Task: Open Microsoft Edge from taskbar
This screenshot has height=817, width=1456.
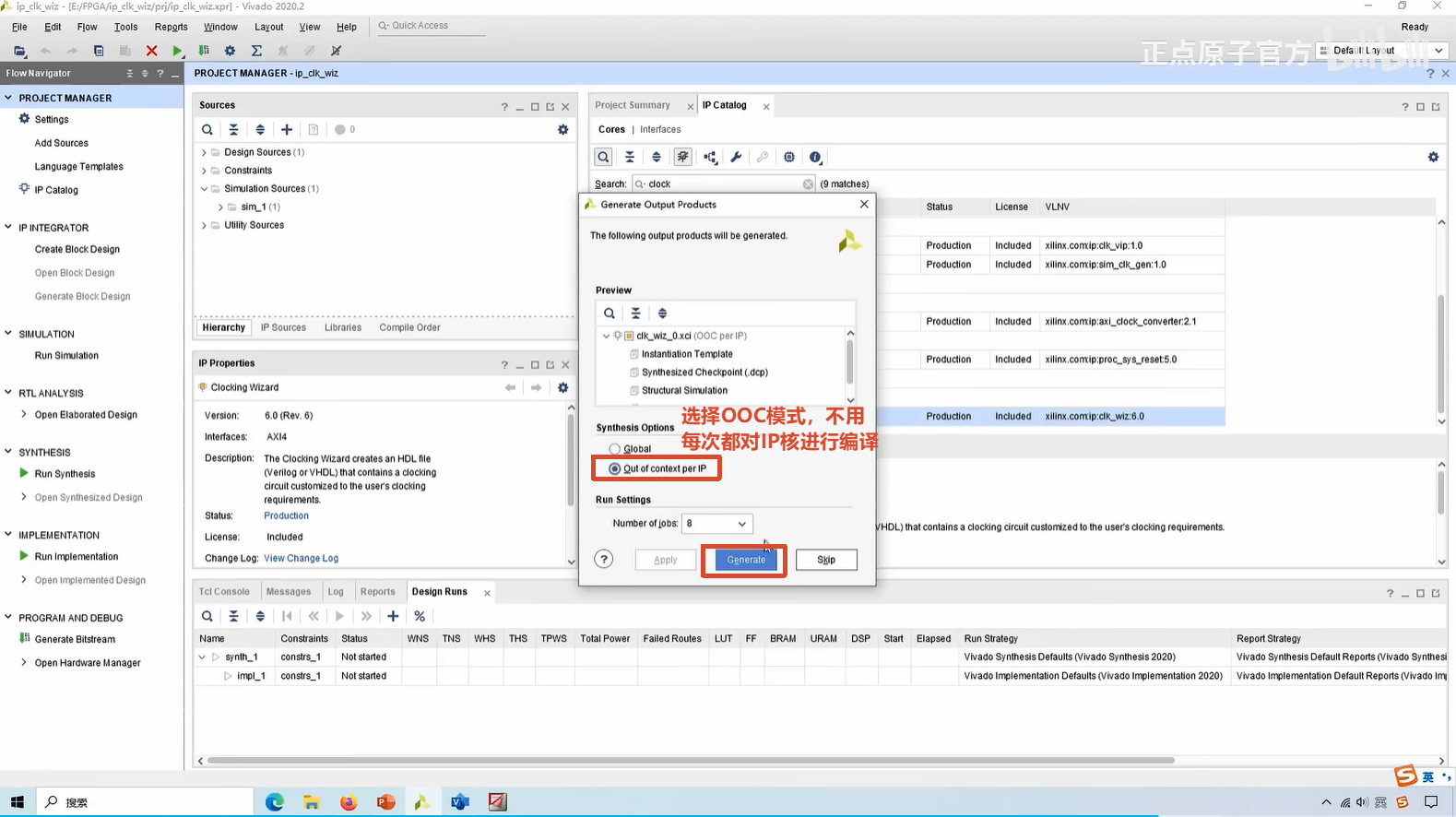Action: [x=275, y=802]
